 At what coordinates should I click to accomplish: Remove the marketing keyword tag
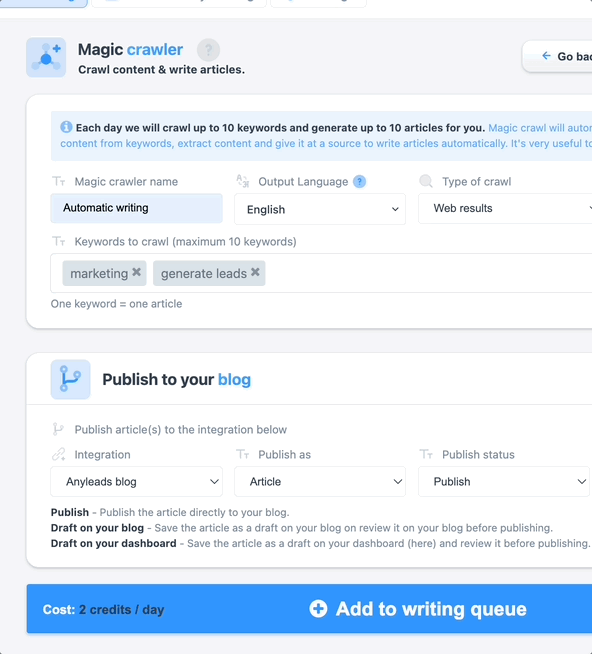(x=136, y=272)
